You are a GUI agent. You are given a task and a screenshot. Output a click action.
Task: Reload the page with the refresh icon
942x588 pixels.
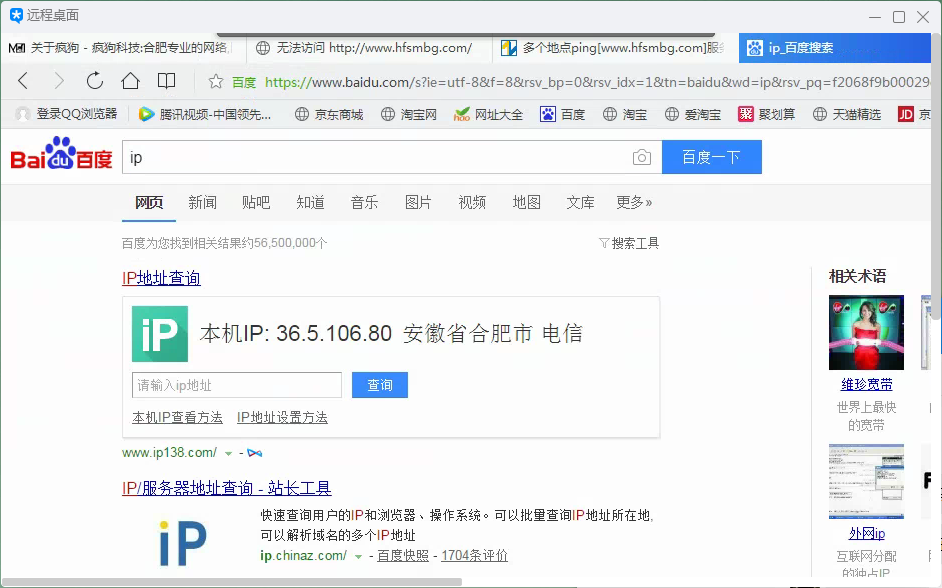(x=95, y=80)
